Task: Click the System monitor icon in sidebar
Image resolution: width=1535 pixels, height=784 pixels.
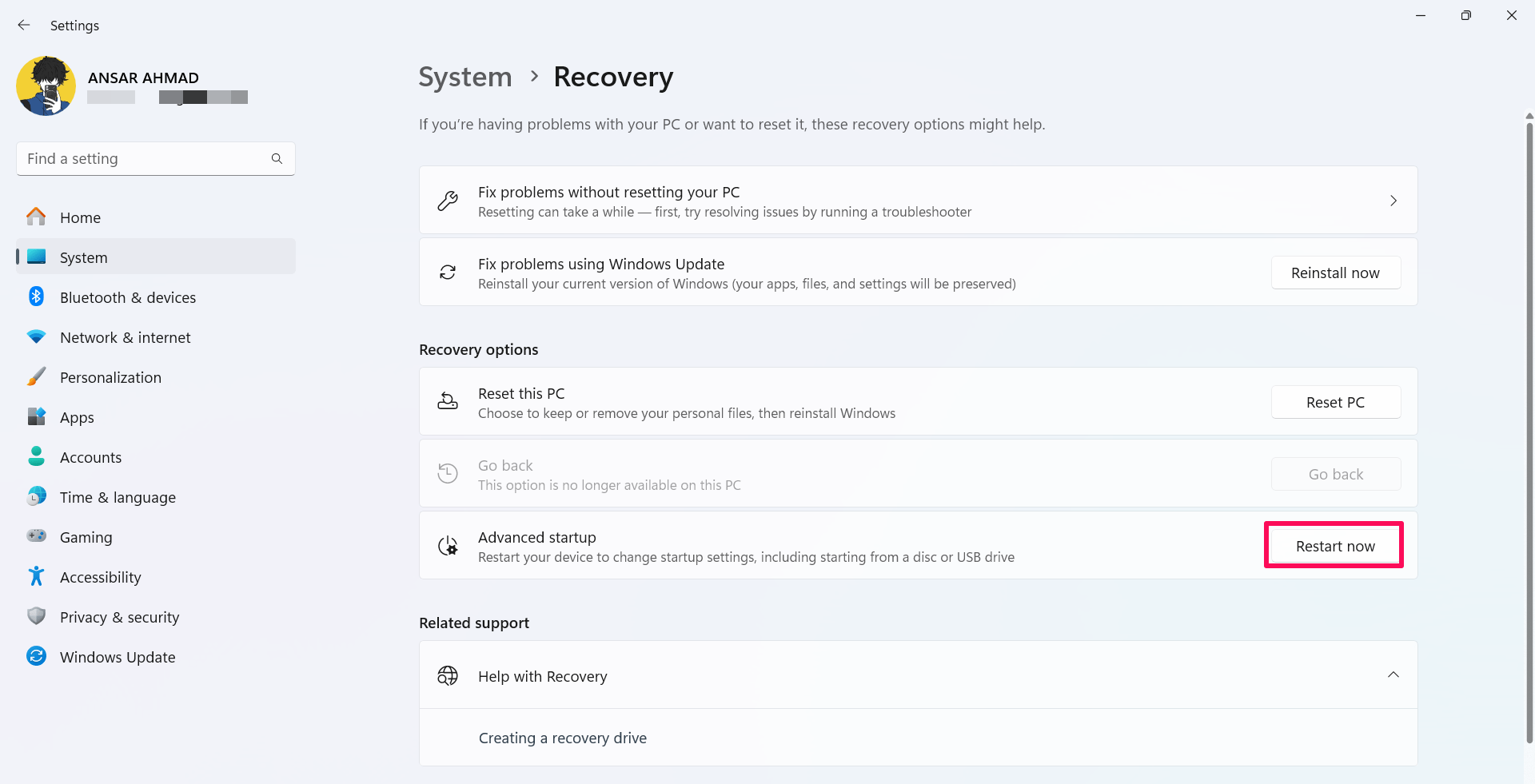Action: tap(36, 257)
